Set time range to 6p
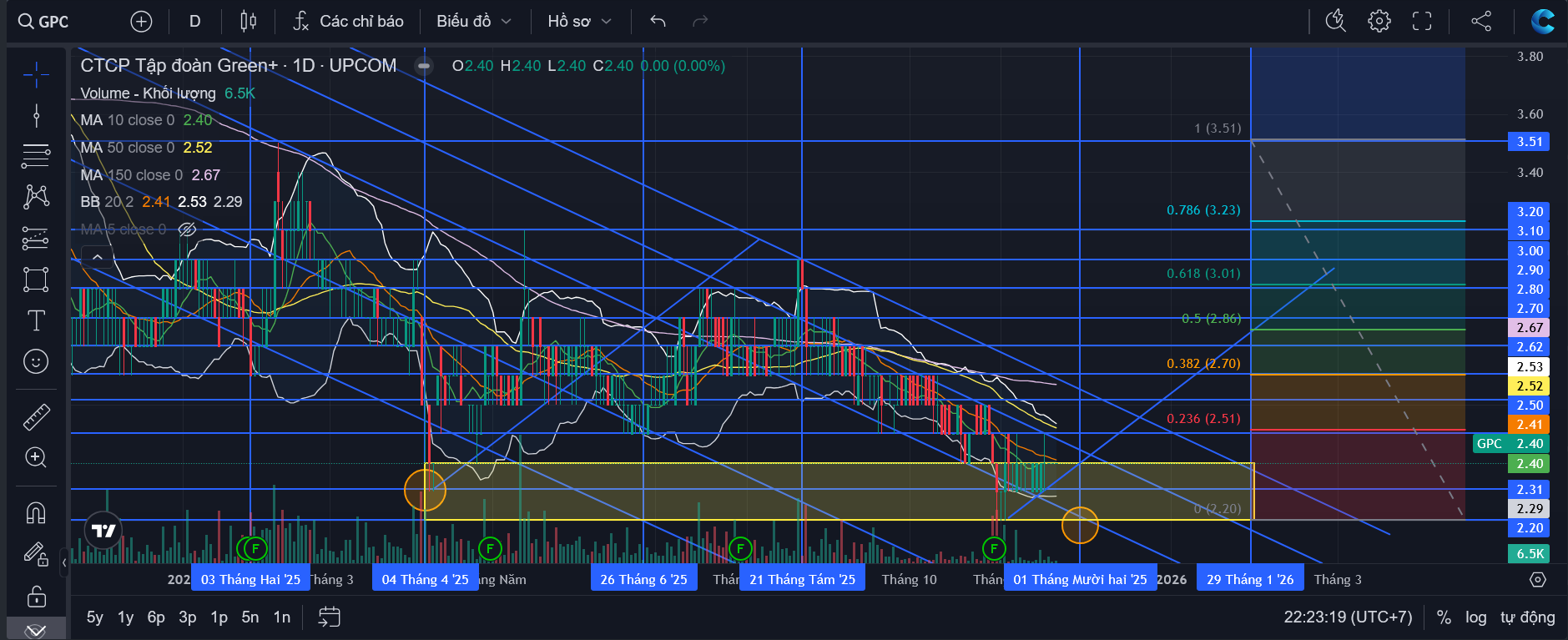The image size is (1568, 640). click(156, 617)
